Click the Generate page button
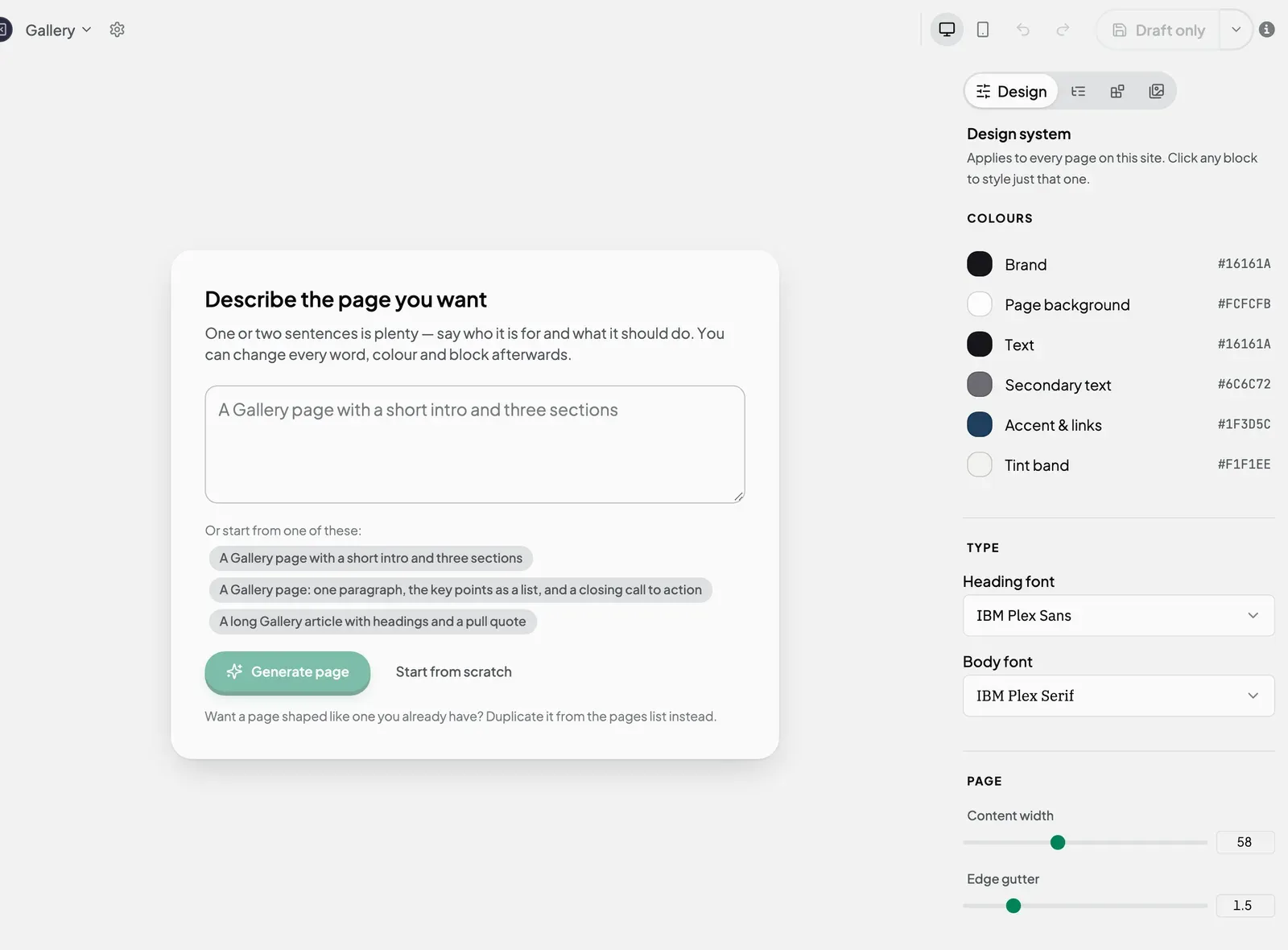The height and width of the screenshot is (950, 1288). [x=287, y=671]
